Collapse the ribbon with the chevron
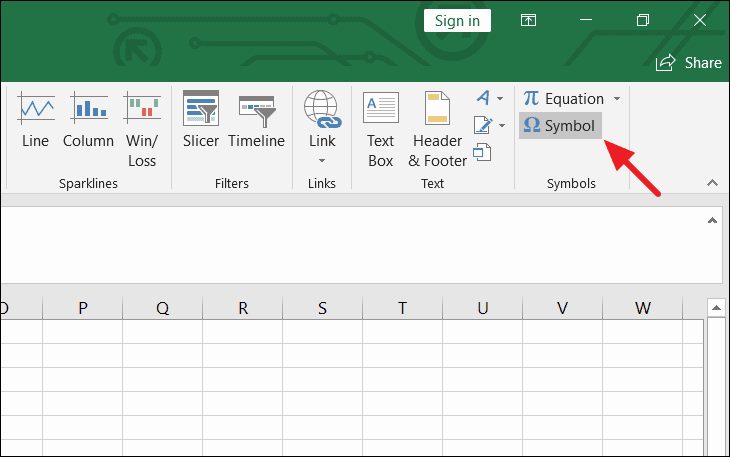Image resolution: width=730 pixels, height=457 pixels. pyautogui.click(x=712, y=183)
